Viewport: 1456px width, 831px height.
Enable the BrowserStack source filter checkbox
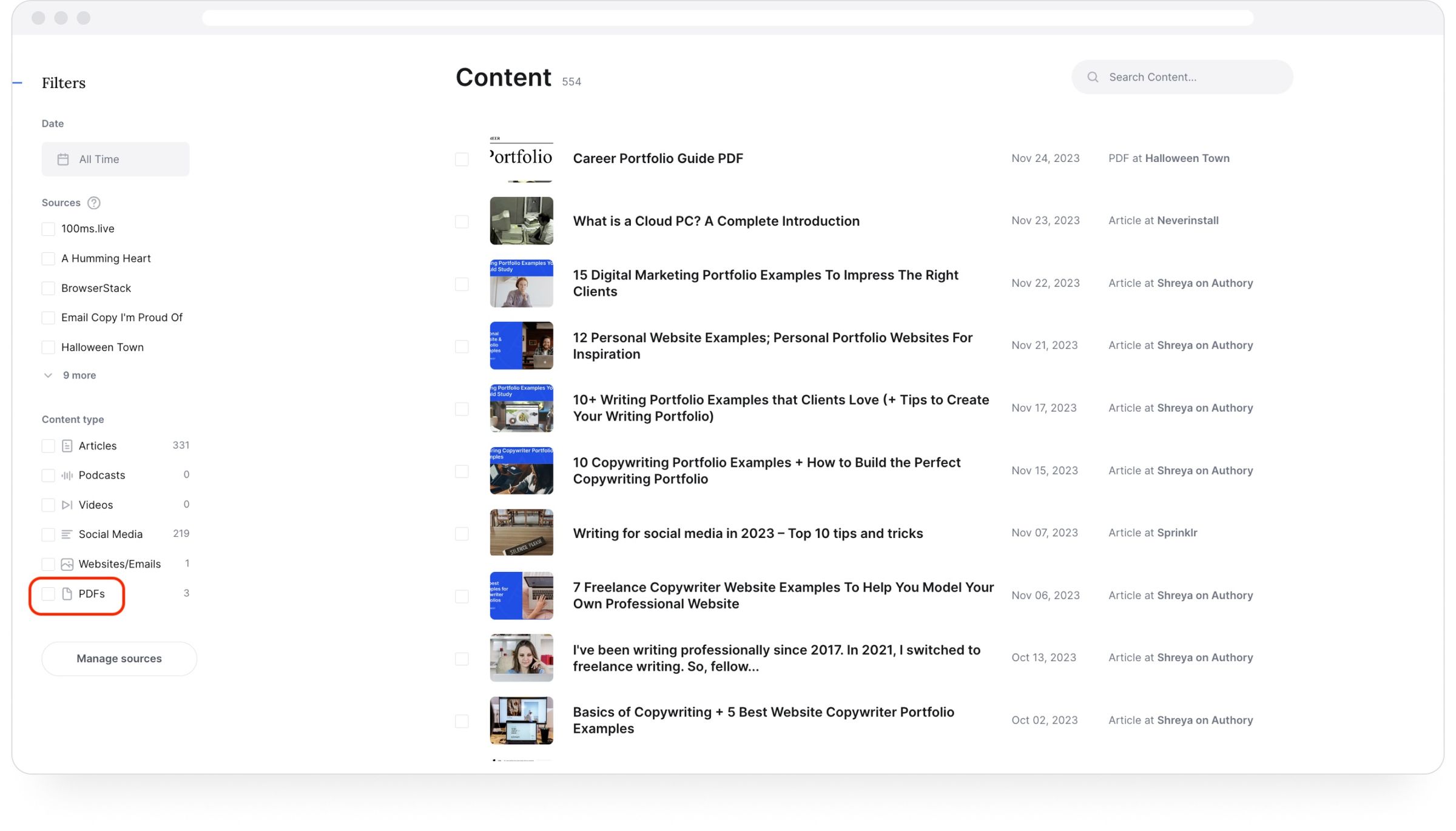pos(48,288)
